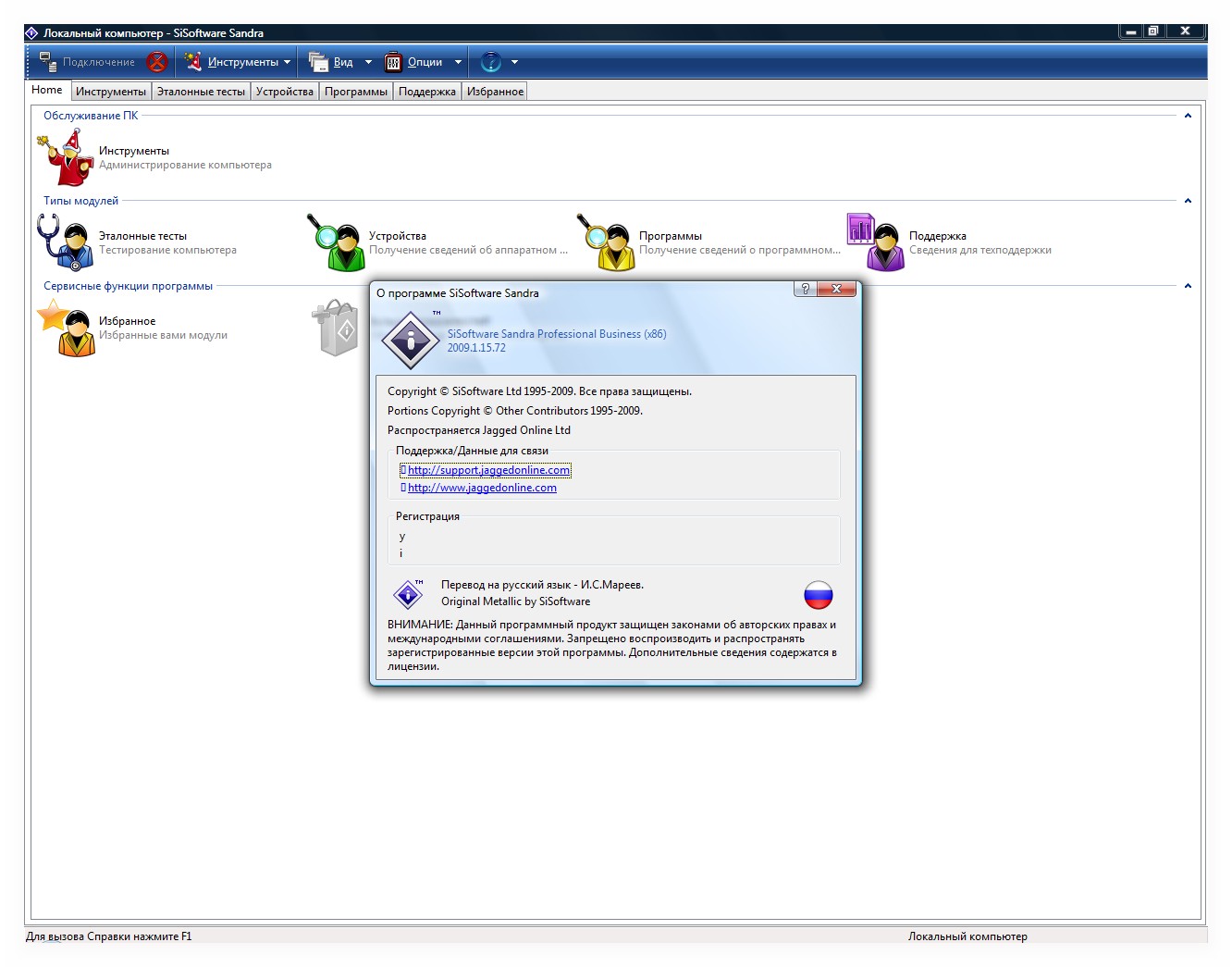
Task: Open the Поддержка purple module icon
Action: point(876,242)
